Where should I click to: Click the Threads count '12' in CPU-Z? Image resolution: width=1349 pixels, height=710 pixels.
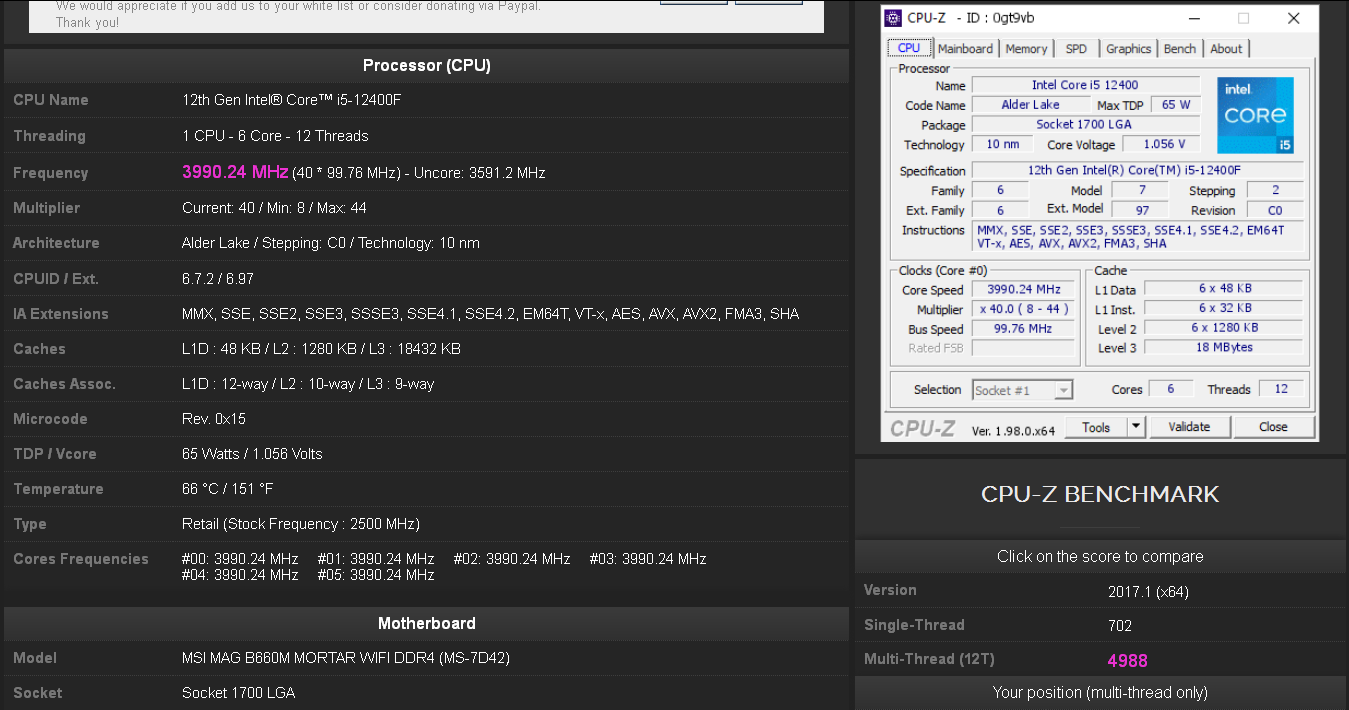coord(1281,389)
